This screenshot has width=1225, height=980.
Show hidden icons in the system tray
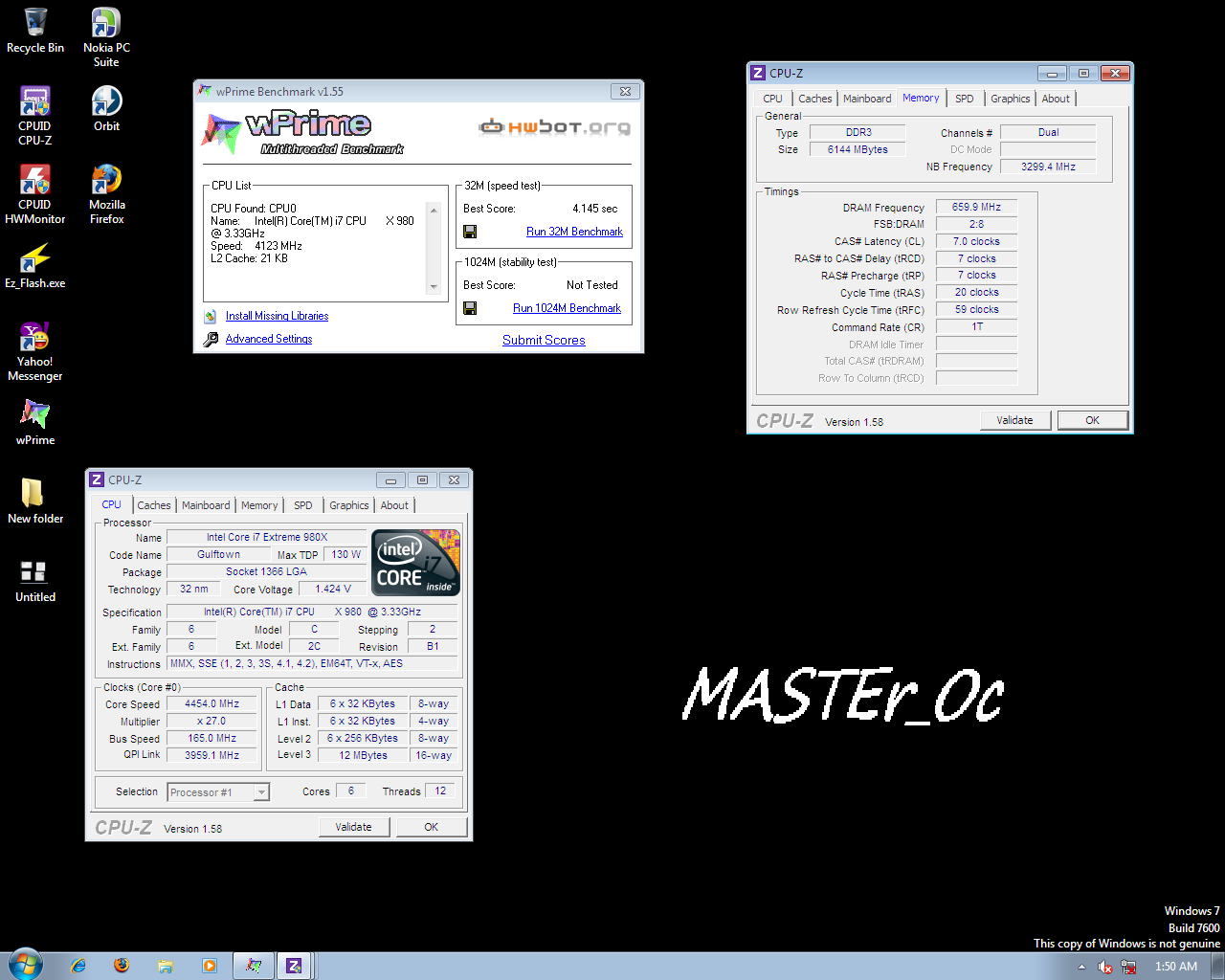click(1081, 967)
